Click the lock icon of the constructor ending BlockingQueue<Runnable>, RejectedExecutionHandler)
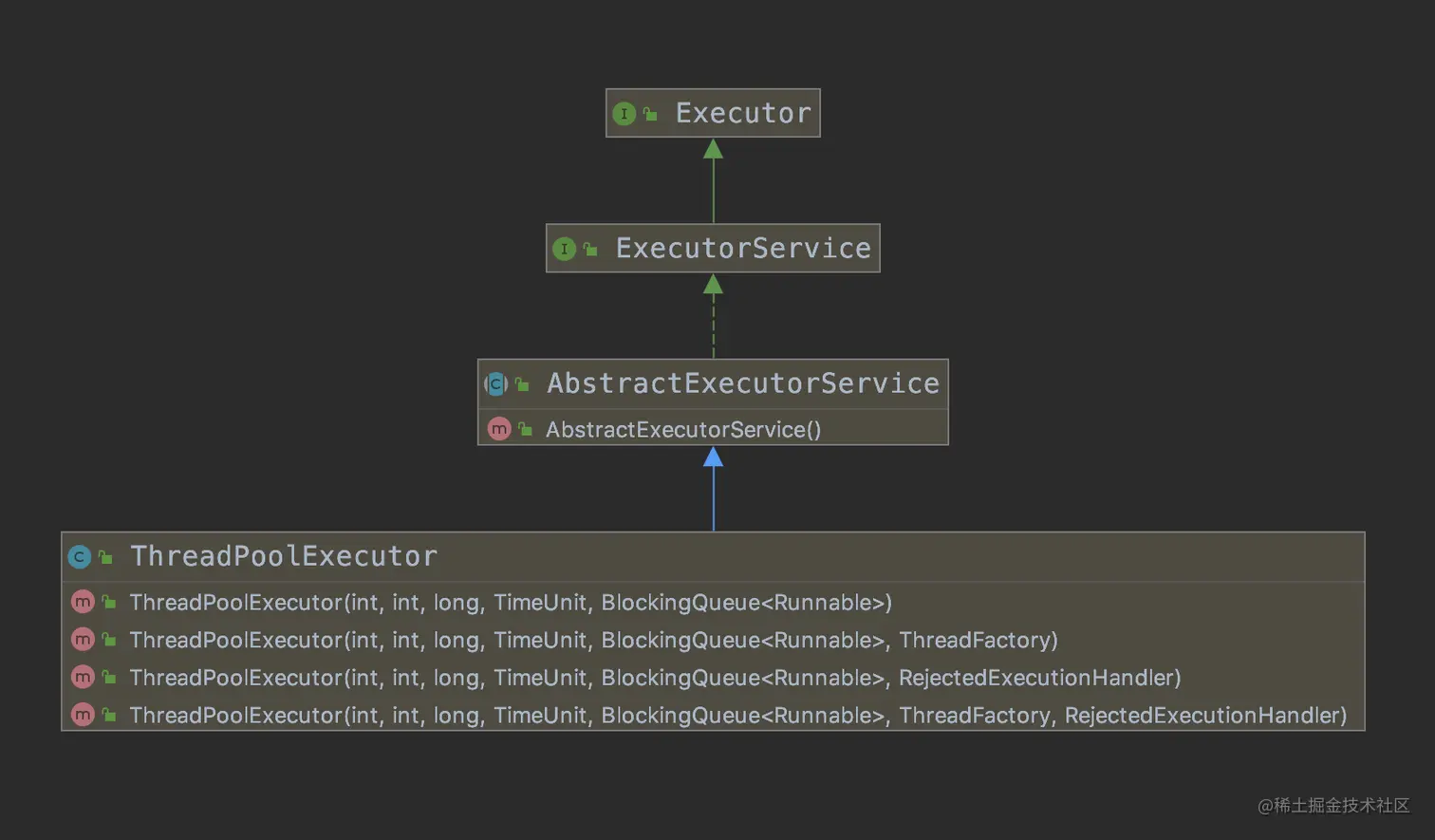The height and width of the screenshot is (840, 1435). pyautogui.click(x=109, y=677)
